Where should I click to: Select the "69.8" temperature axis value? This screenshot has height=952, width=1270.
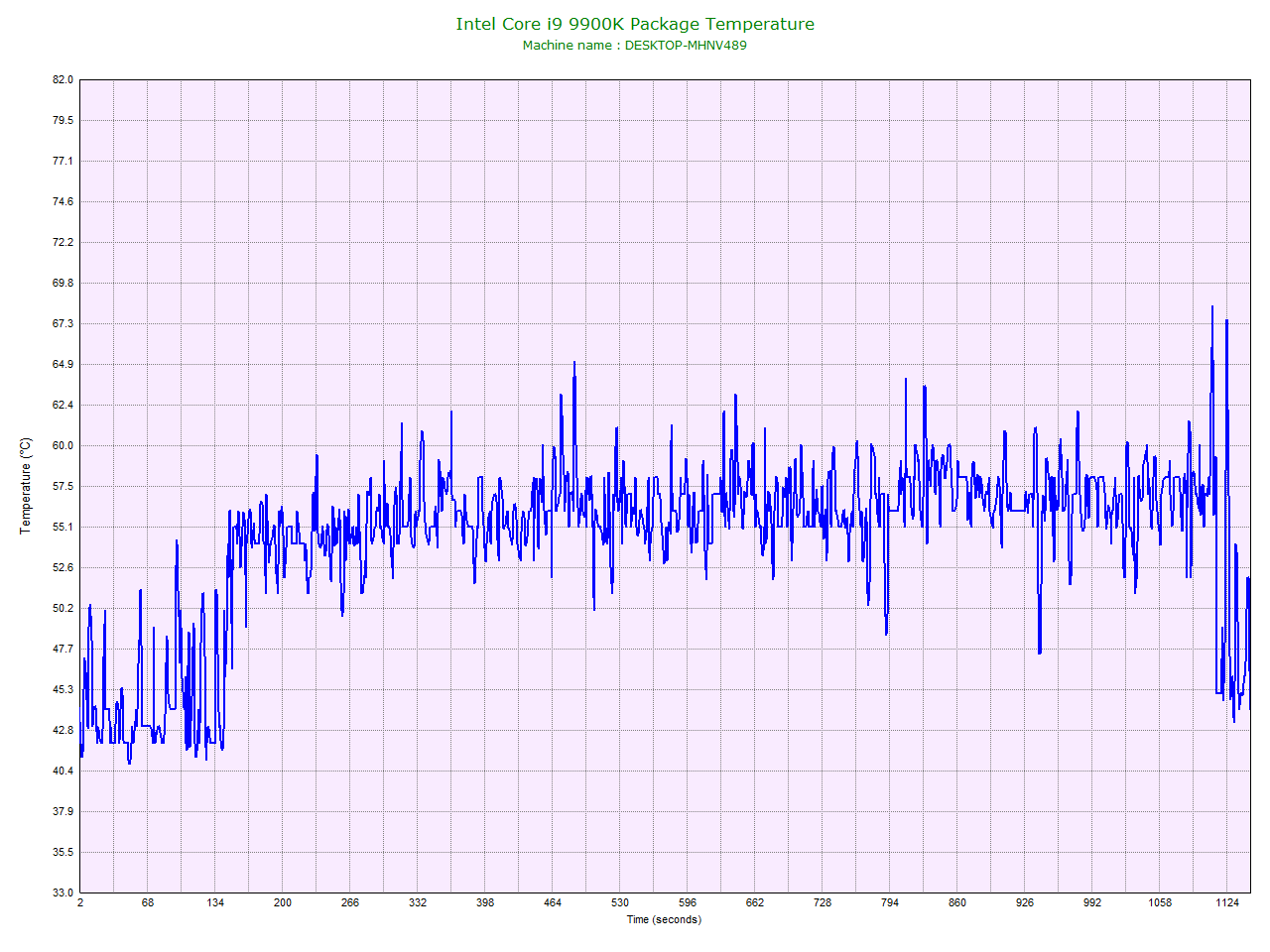tap(63, 283)
